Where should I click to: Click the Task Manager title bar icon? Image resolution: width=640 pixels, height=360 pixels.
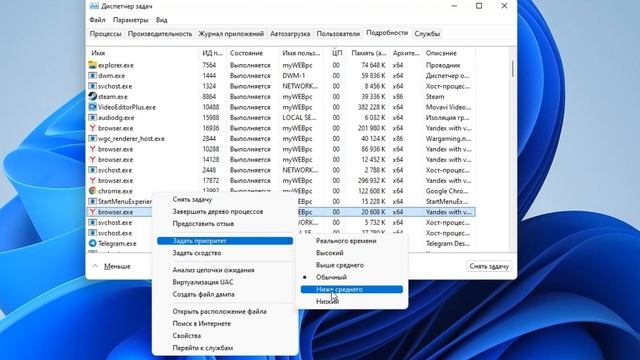pos(94,6)
